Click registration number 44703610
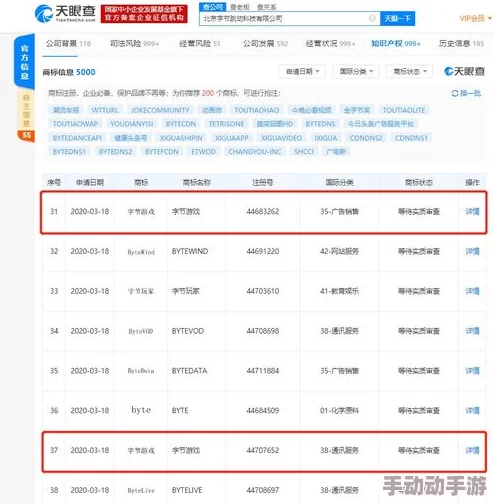 coord(263,291)
